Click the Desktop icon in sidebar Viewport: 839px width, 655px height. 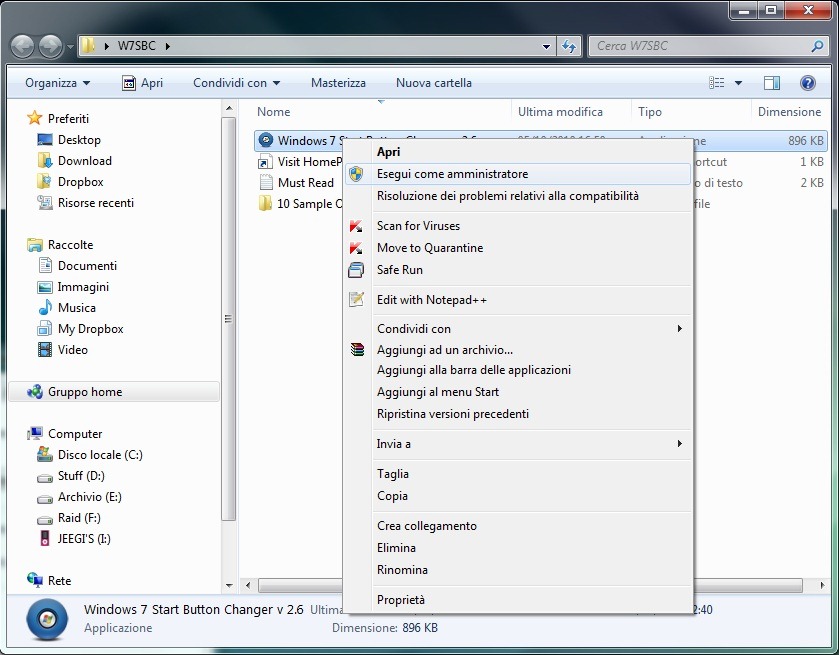[x=45, y=140]
